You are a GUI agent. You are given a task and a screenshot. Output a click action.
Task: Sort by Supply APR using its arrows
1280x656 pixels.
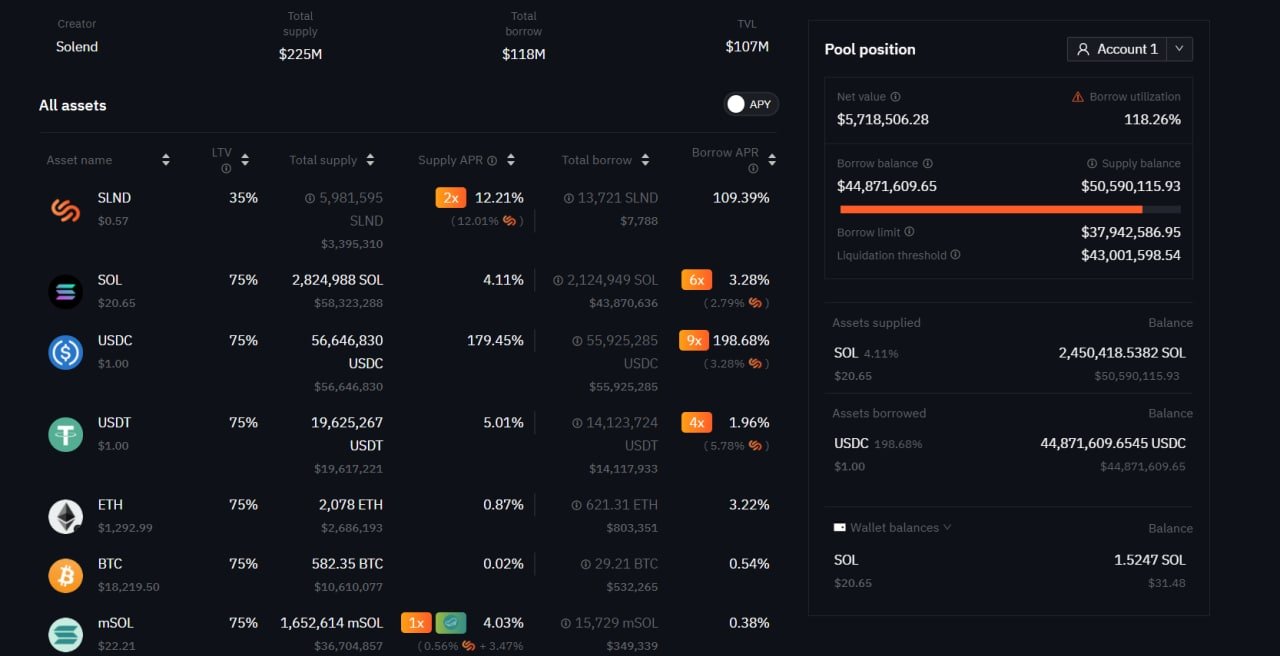(x=511, y=160)
